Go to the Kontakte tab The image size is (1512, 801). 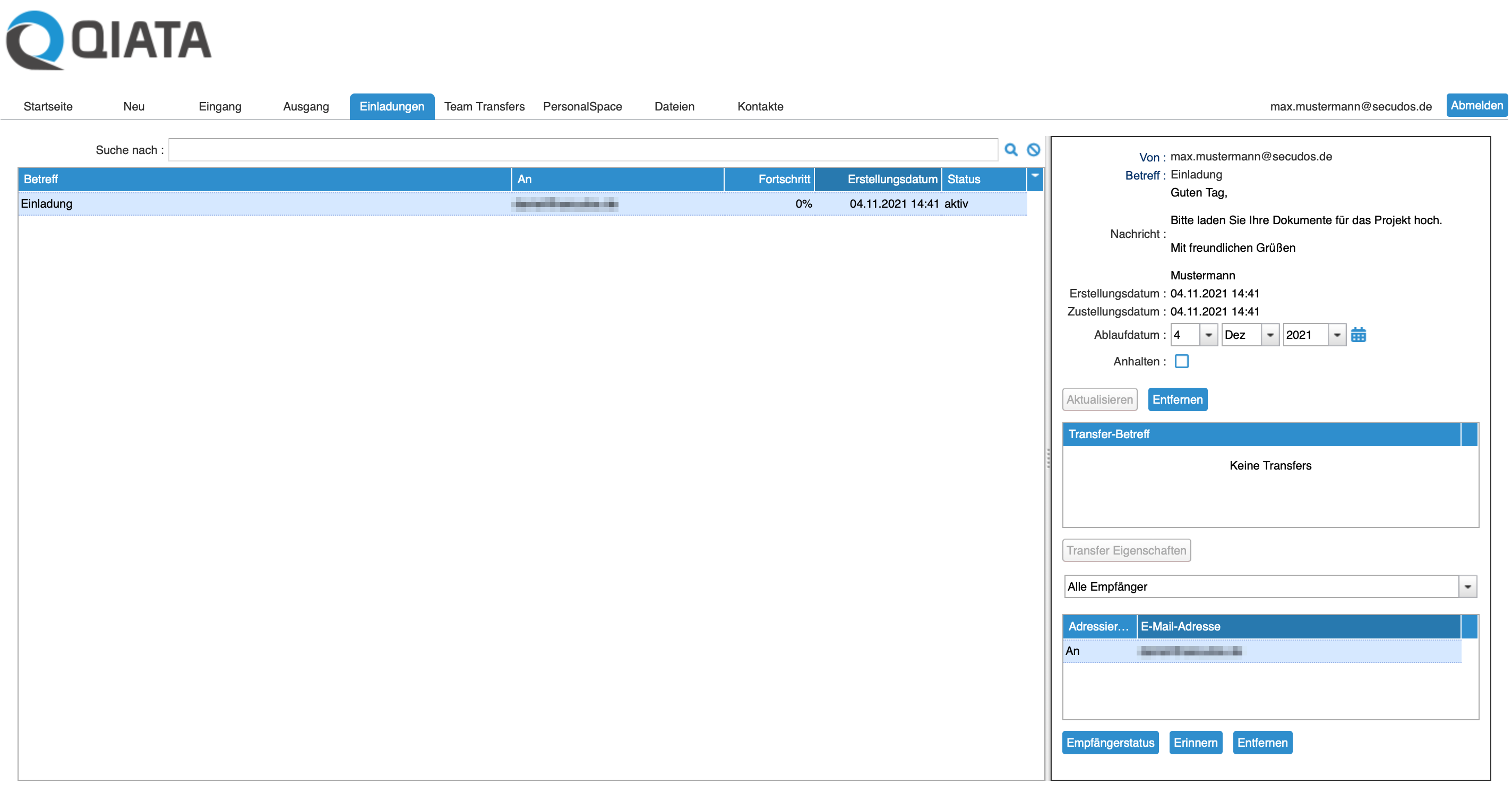pos(760,106)
